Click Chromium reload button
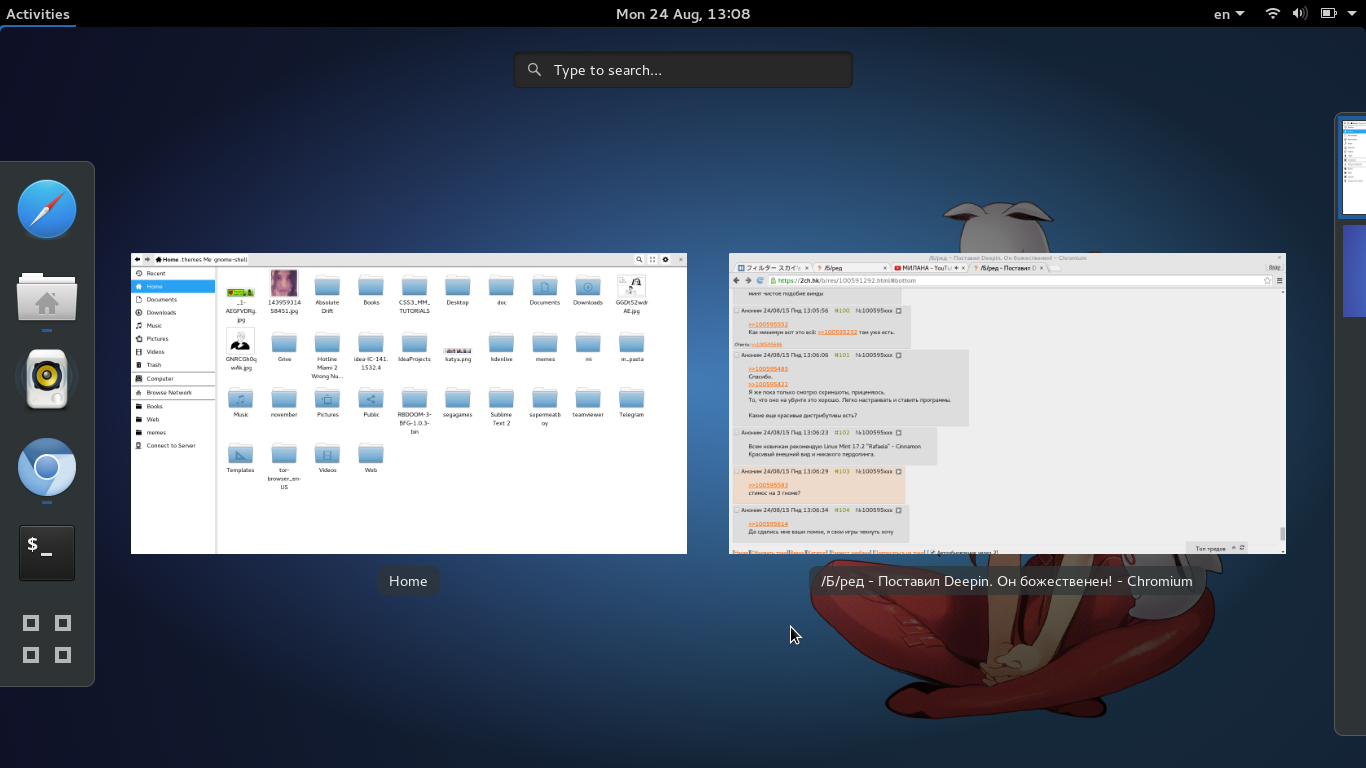This screenshot has height=768, width=1366. [760, 281]
